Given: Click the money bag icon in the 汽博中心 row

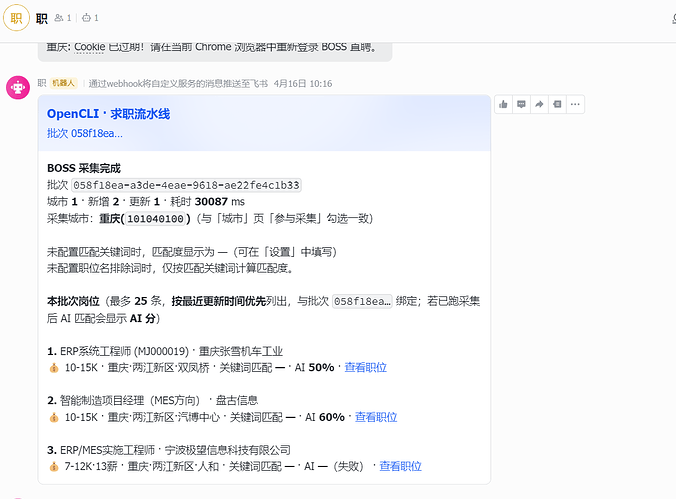Looking at the screenshot, I should pyautogui.click(x=54, y=417).
